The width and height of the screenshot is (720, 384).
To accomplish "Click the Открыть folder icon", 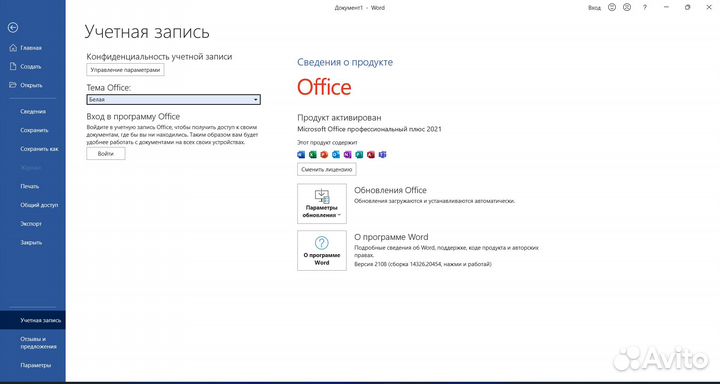I will tap(13, 85).
